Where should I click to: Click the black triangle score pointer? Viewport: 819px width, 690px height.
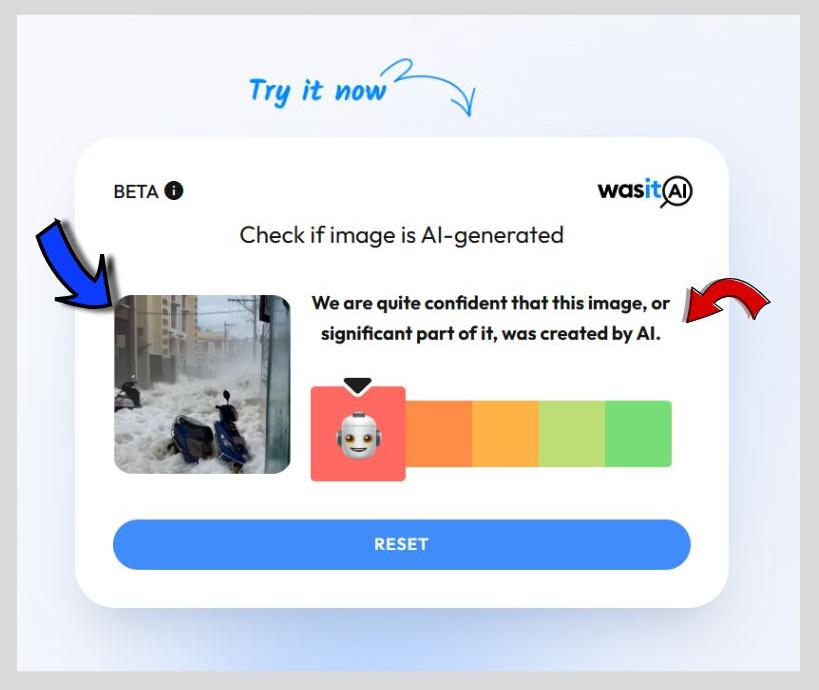[358, 385]
